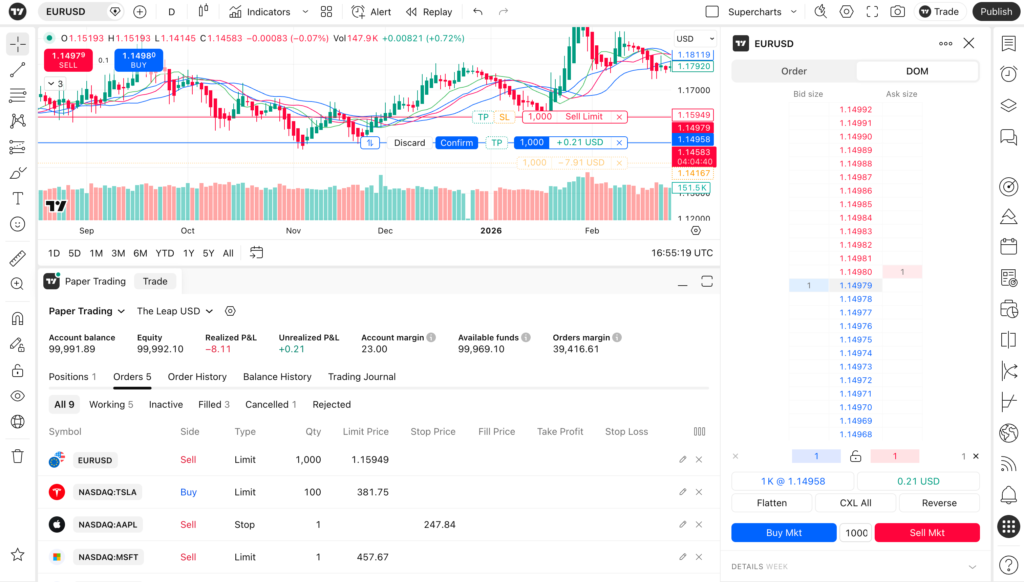The image size is (1024, 582).
Task: Tick the Supercharts checkbox
Action: 711,11
